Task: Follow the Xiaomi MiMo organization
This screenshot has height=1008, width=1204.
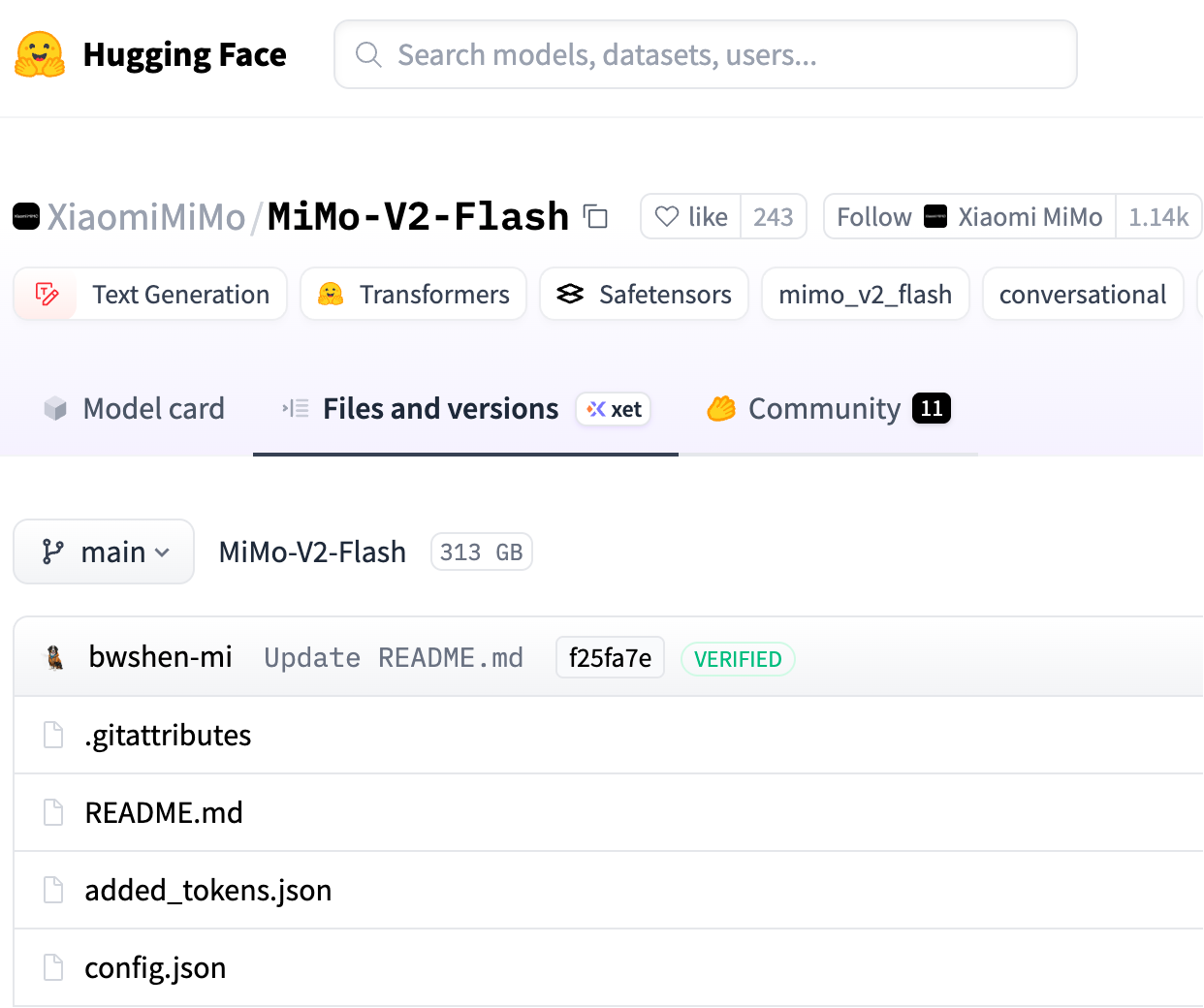Action: click(x=873, y=217)
